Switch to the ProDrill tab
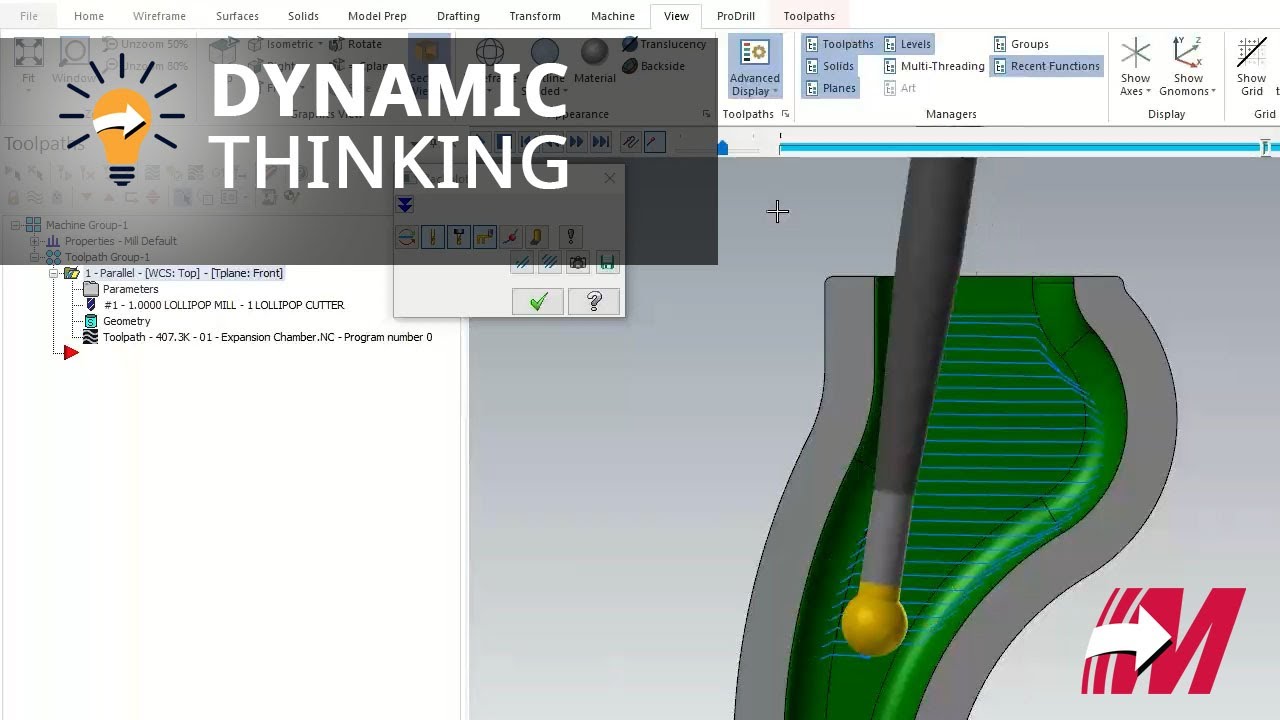This screenshot has width=1280, height=720. [736, 16]
